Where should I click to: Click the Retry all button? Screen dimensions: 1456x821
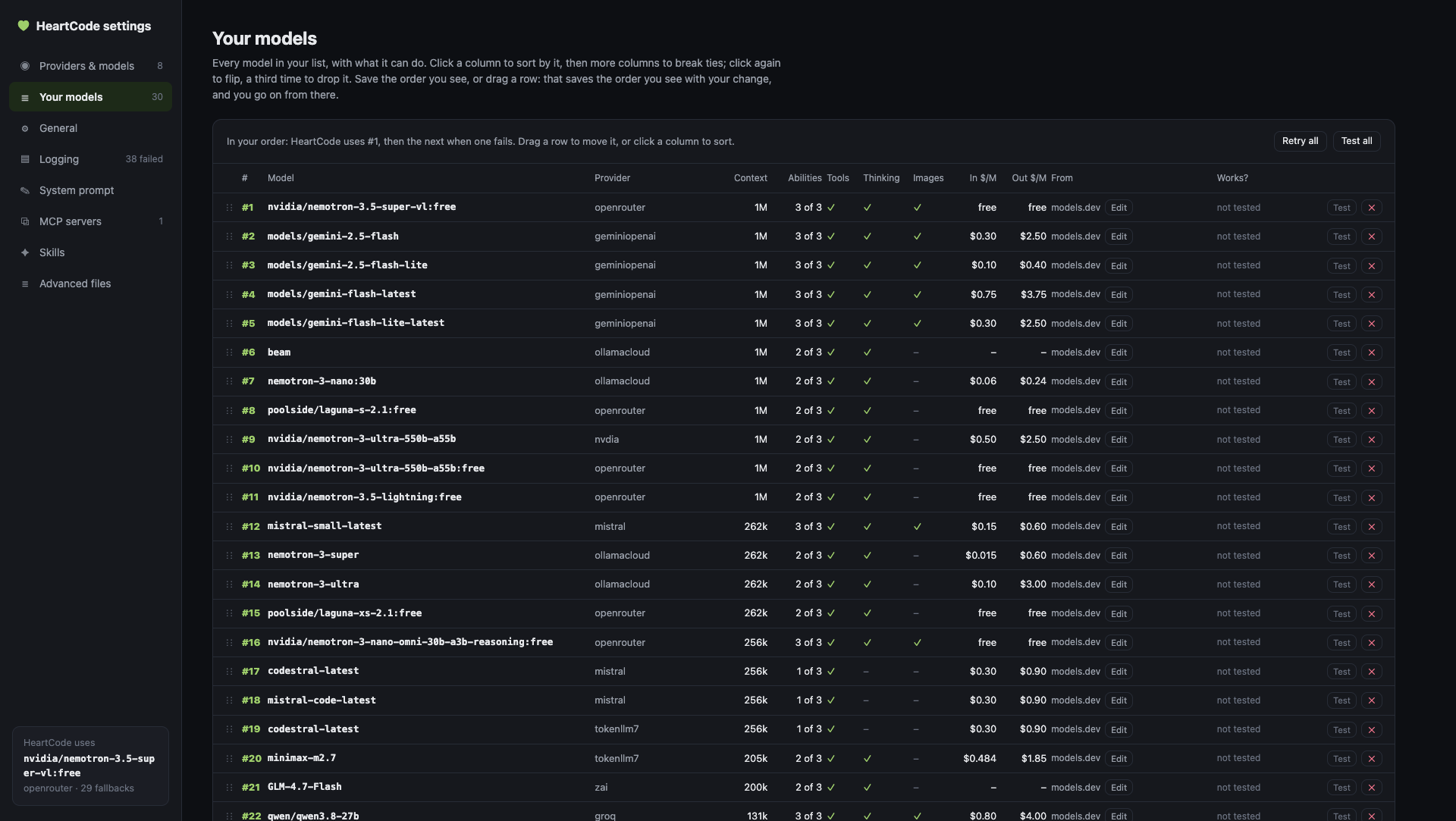coord(1300,141)
